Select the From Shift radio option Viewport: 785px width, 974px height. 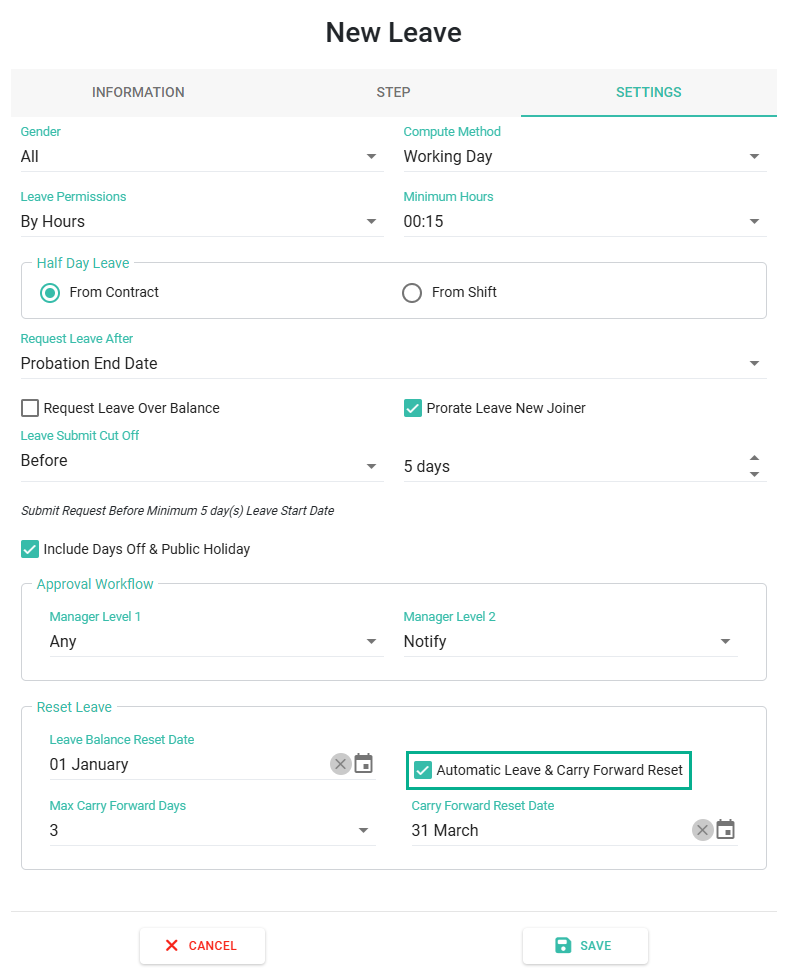tap(412, 293)
